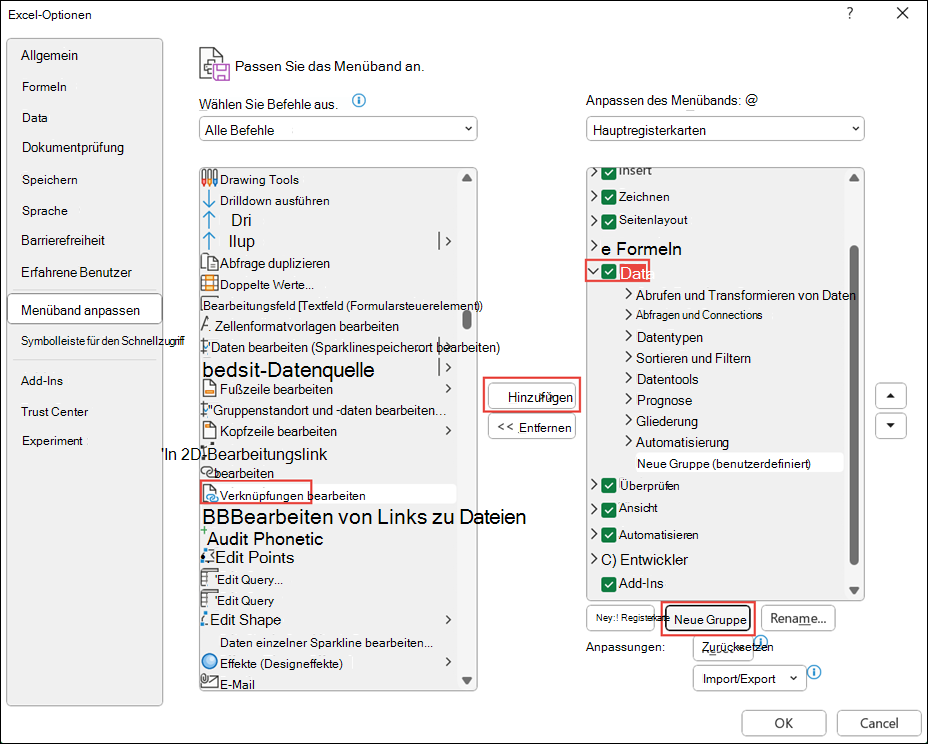Click the Verknüpfungen bearbeiten link icon
The width and height of the screenshot is (928, 744).
[x=210, y=494]
